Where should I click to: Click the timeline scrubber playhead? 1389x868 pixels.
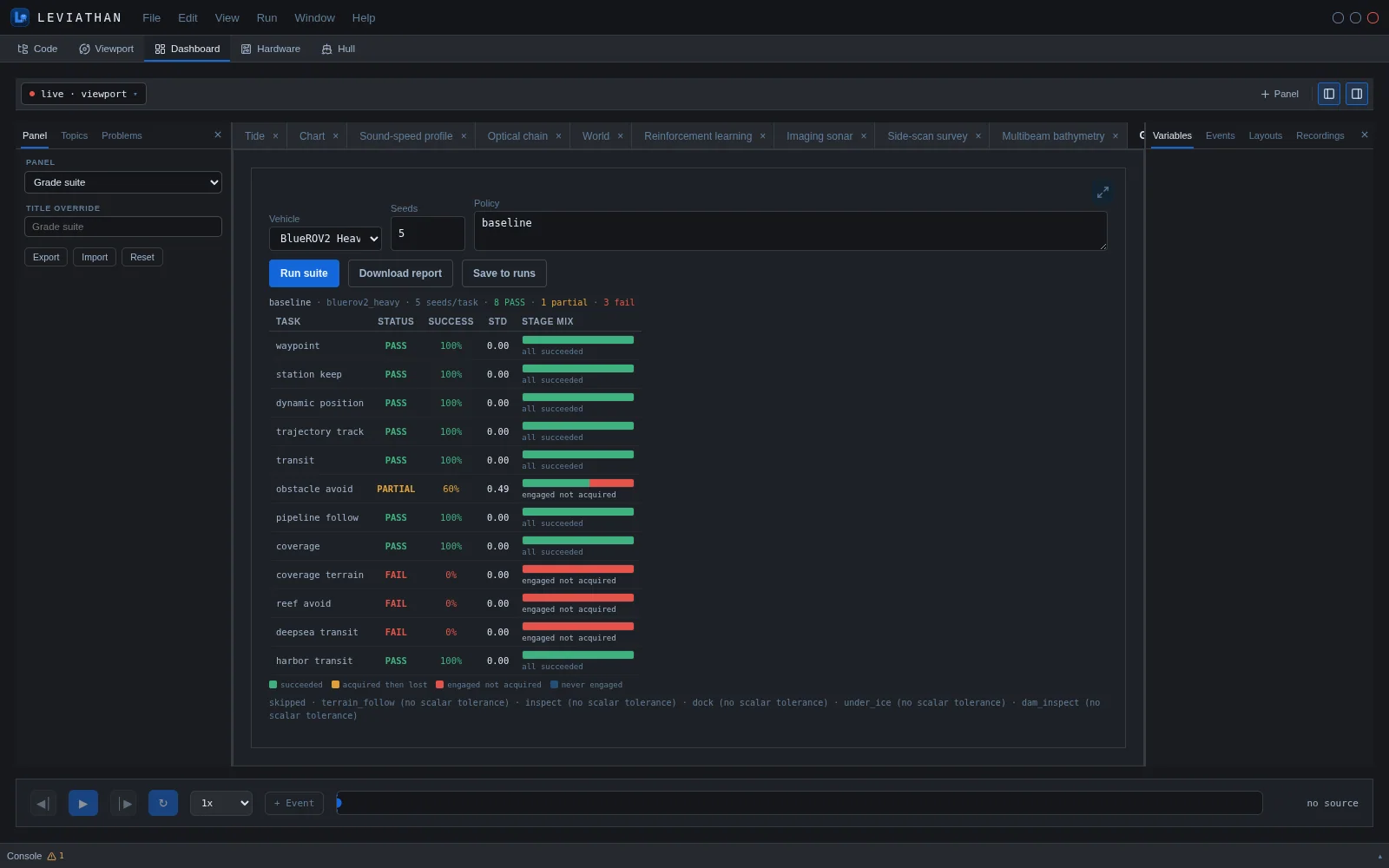click(x=339, y=803)
